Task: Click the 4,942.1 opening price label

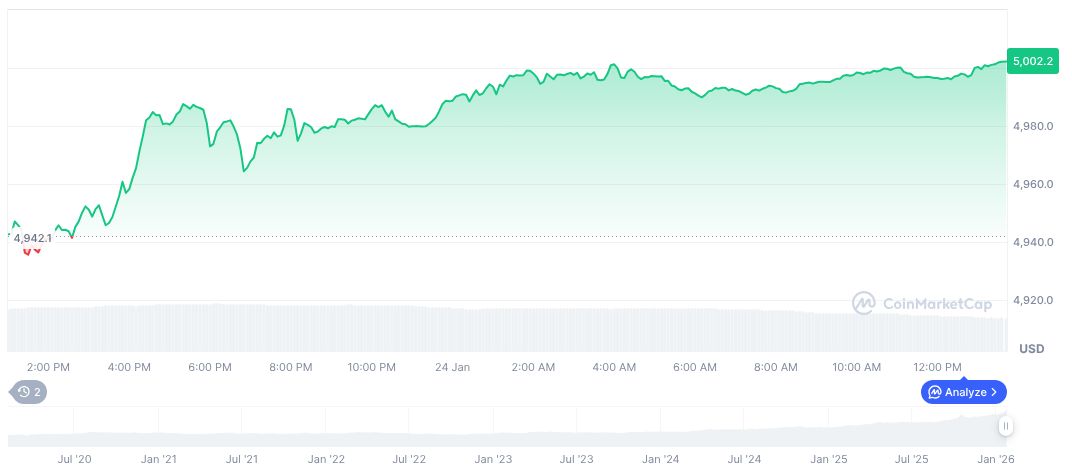Action: tap(33, 238)
